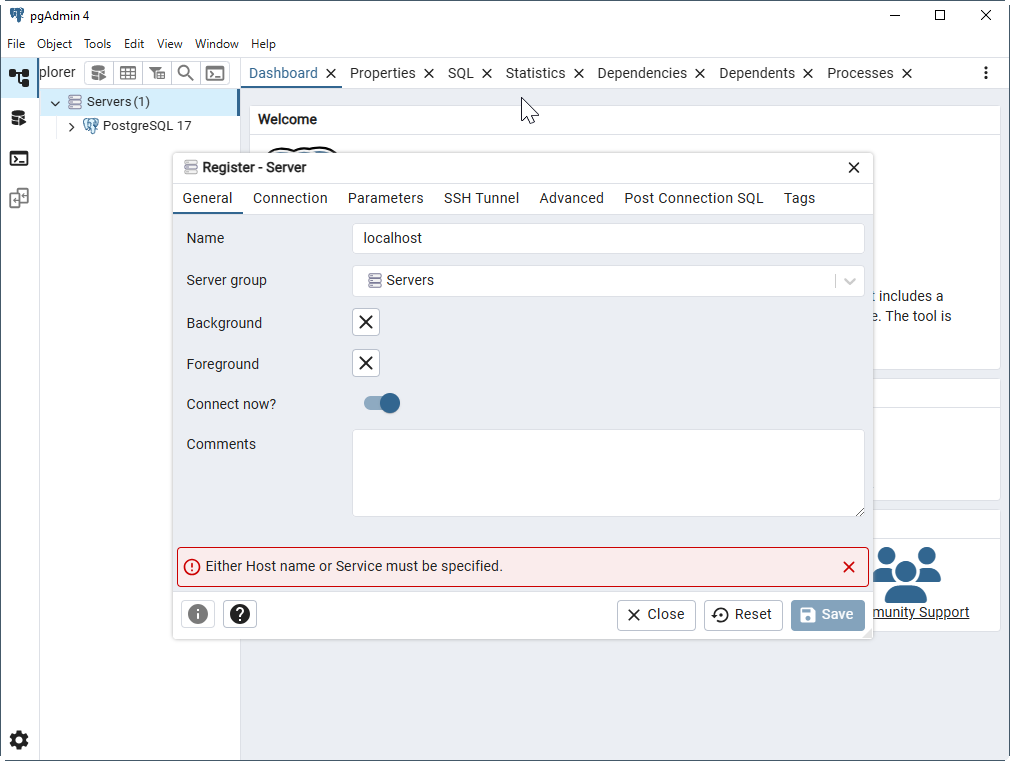1010x761 pixels.
Task: Dismiss the host name error message
Action: tap(849, 567)
